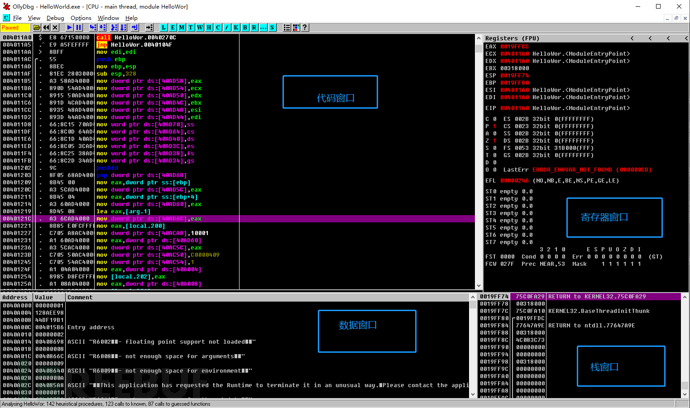The height and width of the screenshot is (408, 690).
Task: Show Handles with the H button
Action: [x=209, y=27]
